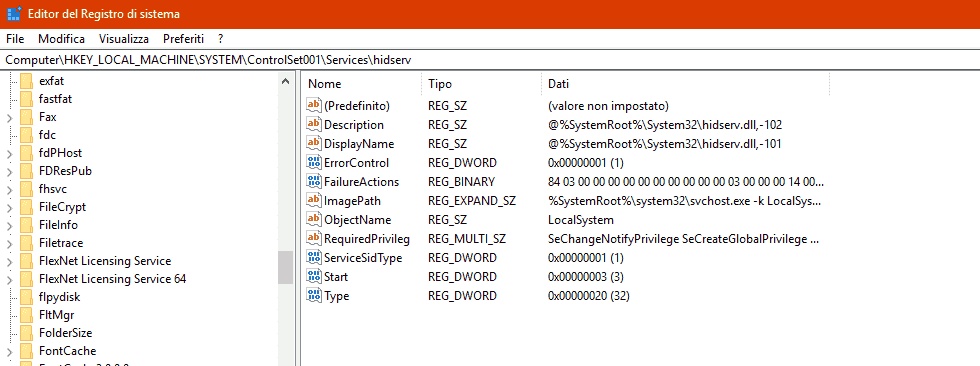Select the fdPHost folder icon
The height and width of the screenshot is (366, 980).
coord(26,153)
